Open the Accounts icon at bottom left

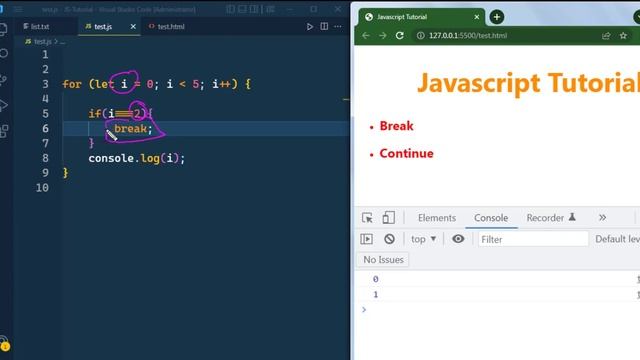(x=4, y=343)
